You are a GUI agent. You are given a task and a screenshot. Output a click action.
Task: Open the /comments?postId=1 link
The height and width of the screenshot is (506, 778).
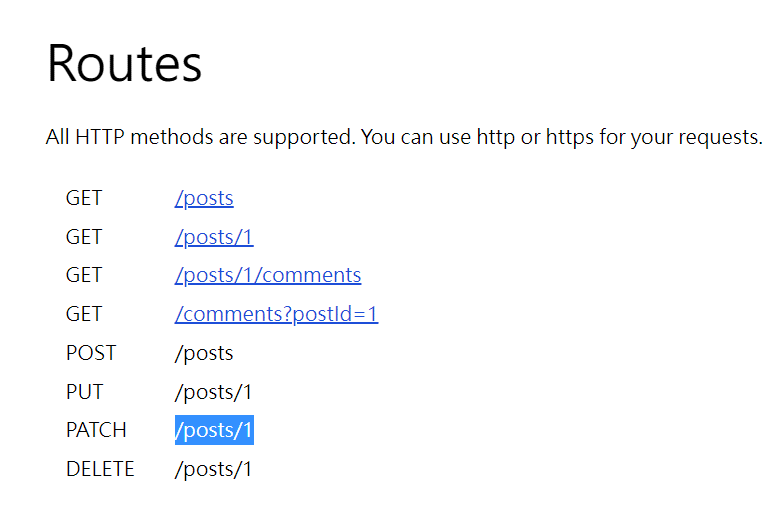[276, 314]
